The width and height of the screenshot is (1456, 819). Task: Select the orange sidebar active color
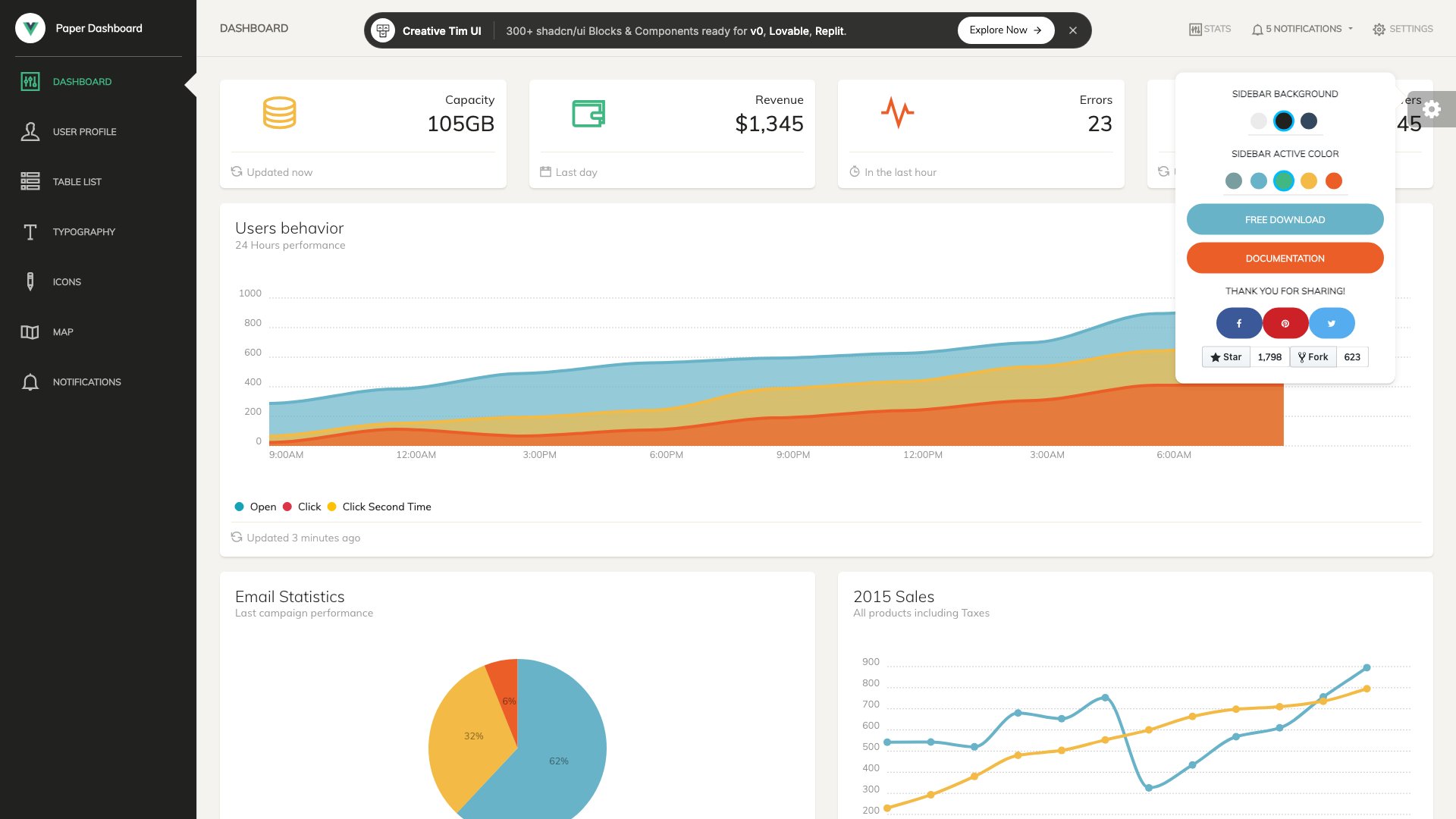point(1335,181)
